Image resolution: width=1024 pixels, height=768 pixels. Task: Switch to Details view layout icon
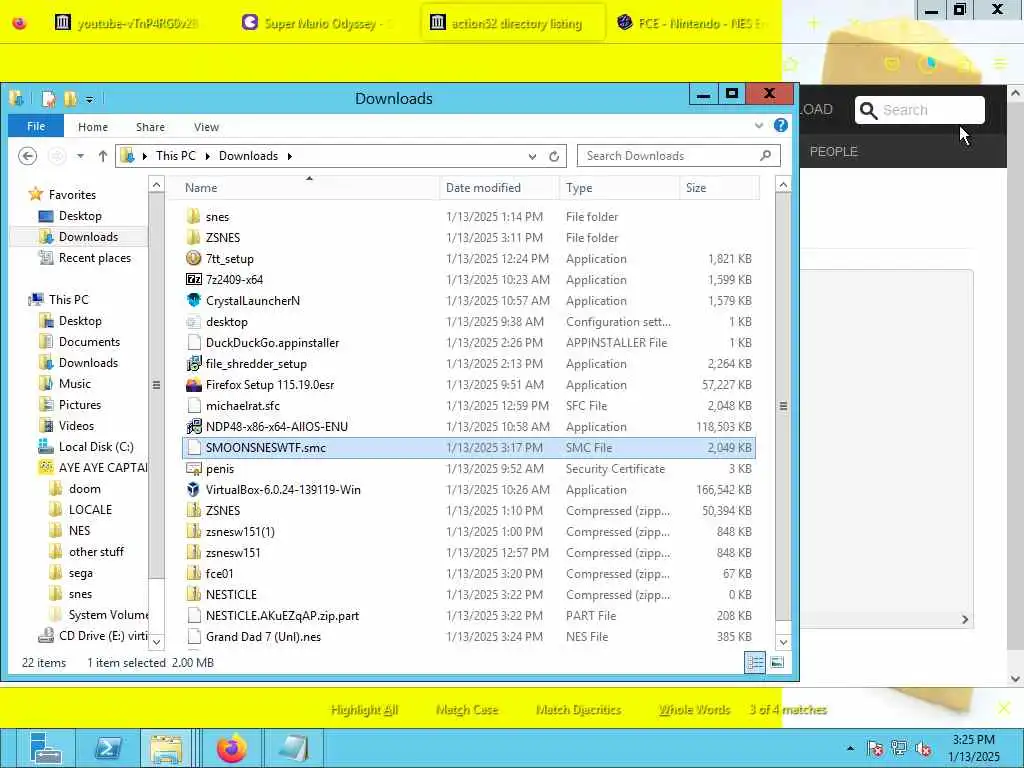click(x=755, y=662)
